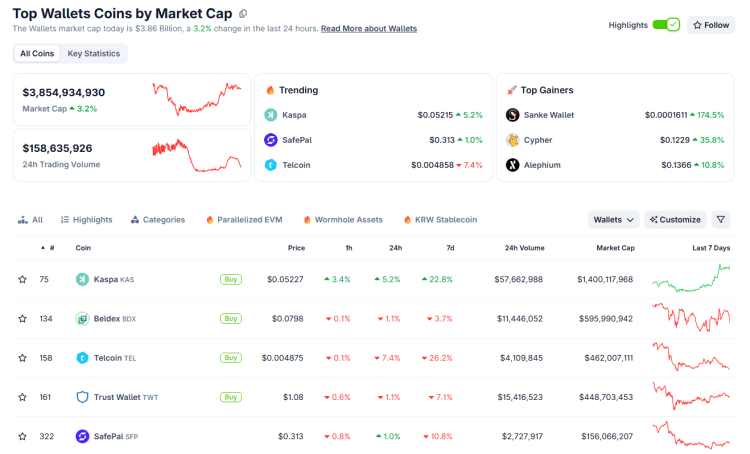
Task: Favorite Kaspa with its star
Action: coord(22,279)
